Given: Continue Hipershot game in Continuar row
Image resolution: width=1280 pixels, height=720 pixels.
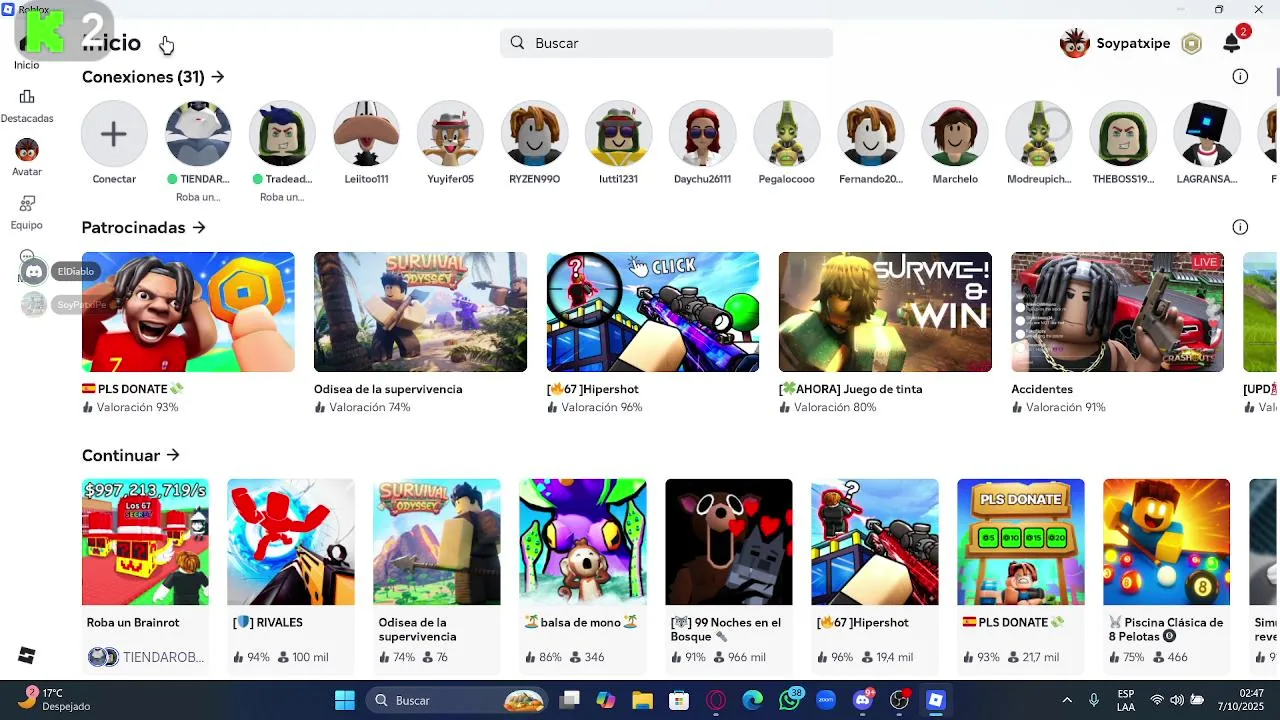Looking at the screenshot, I should pos(875,542).
